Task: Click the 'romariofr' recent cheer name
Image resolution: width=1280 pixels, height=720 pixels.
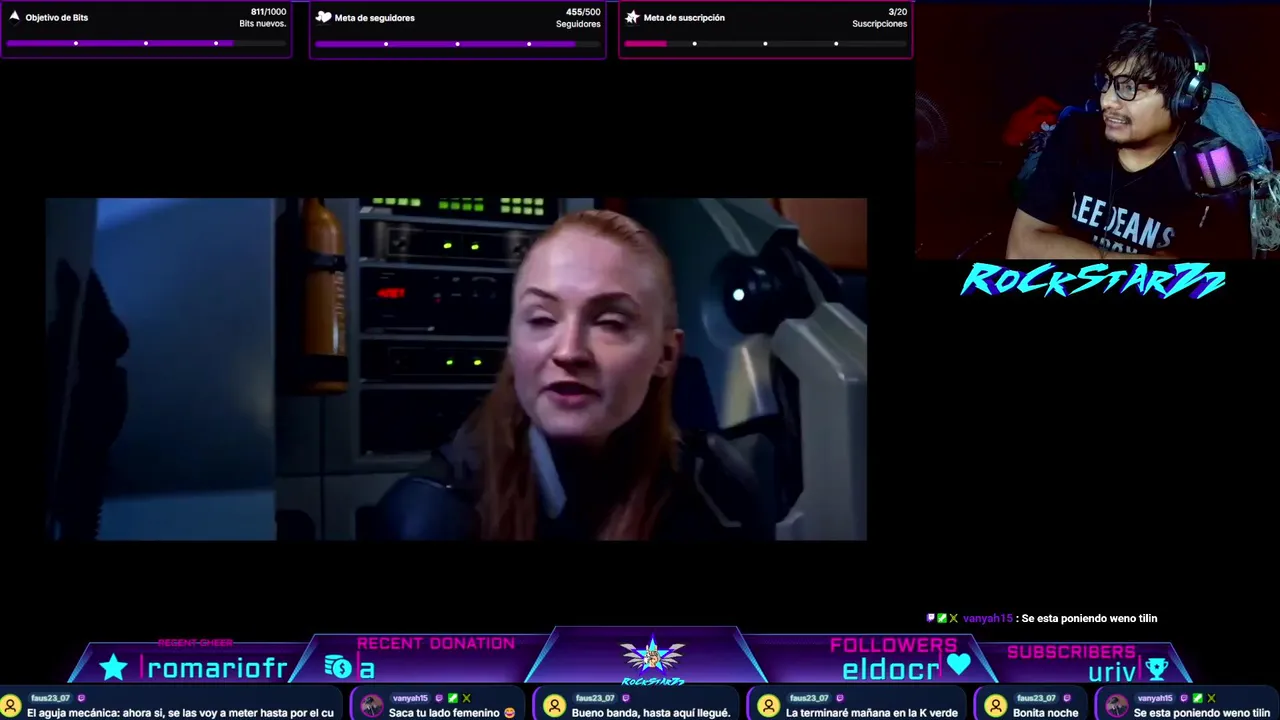Action: coord(217,668)
